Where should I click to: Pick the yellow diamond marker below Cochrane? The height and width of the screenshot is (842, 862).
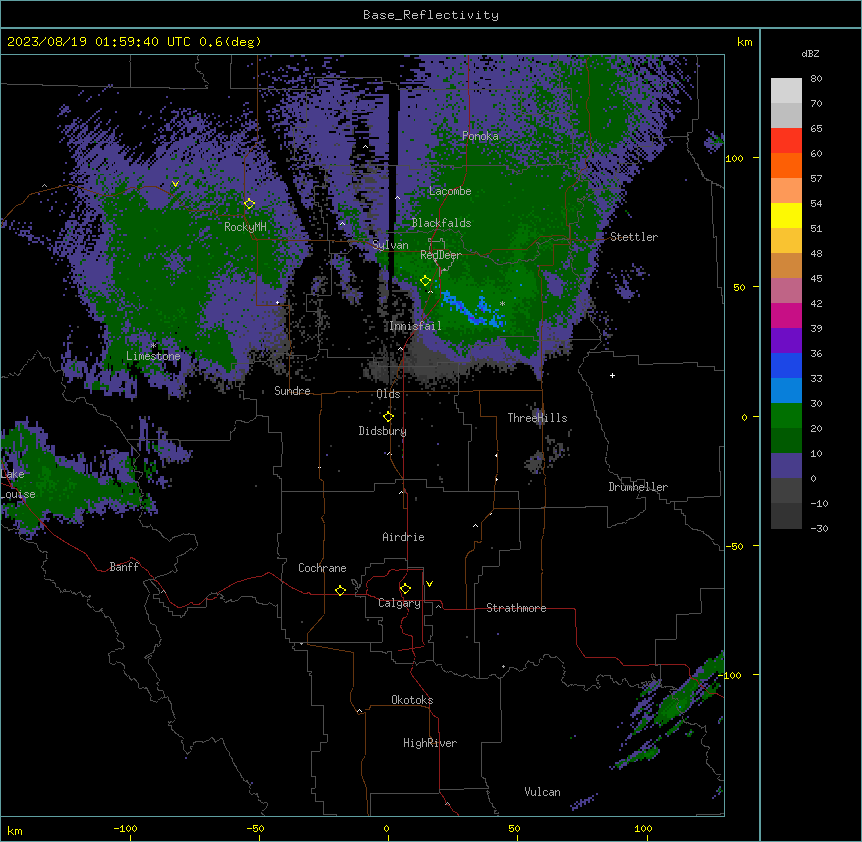tap(340, 590)
